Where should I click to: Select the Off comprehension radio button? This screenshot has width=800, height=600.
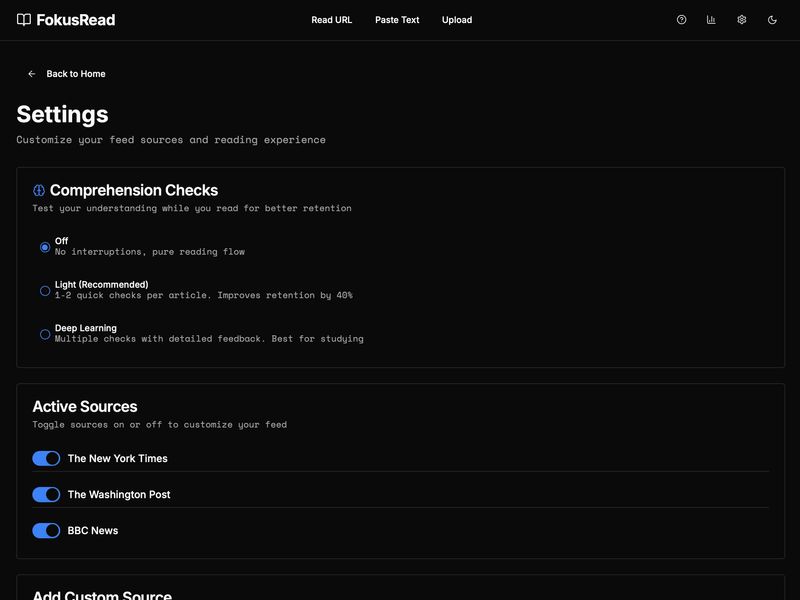coord(45,247)
